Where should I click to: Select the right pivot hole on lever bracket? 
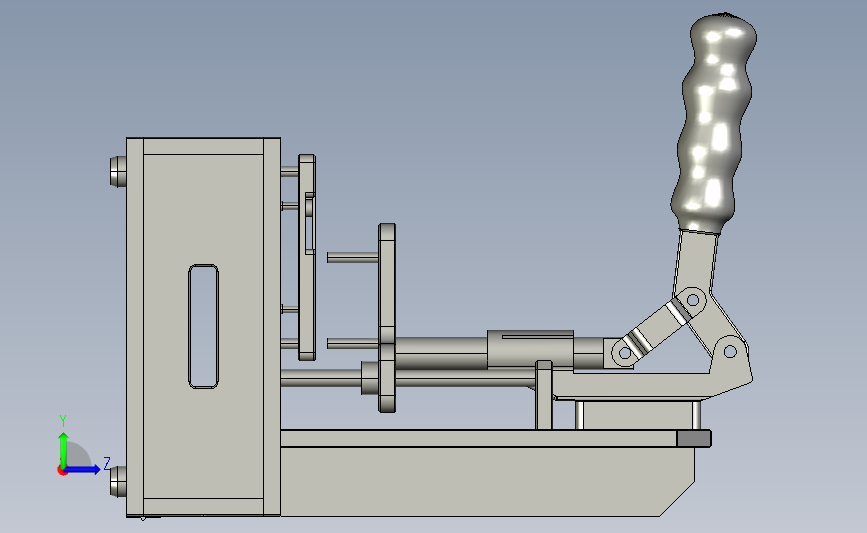(730, 351)
